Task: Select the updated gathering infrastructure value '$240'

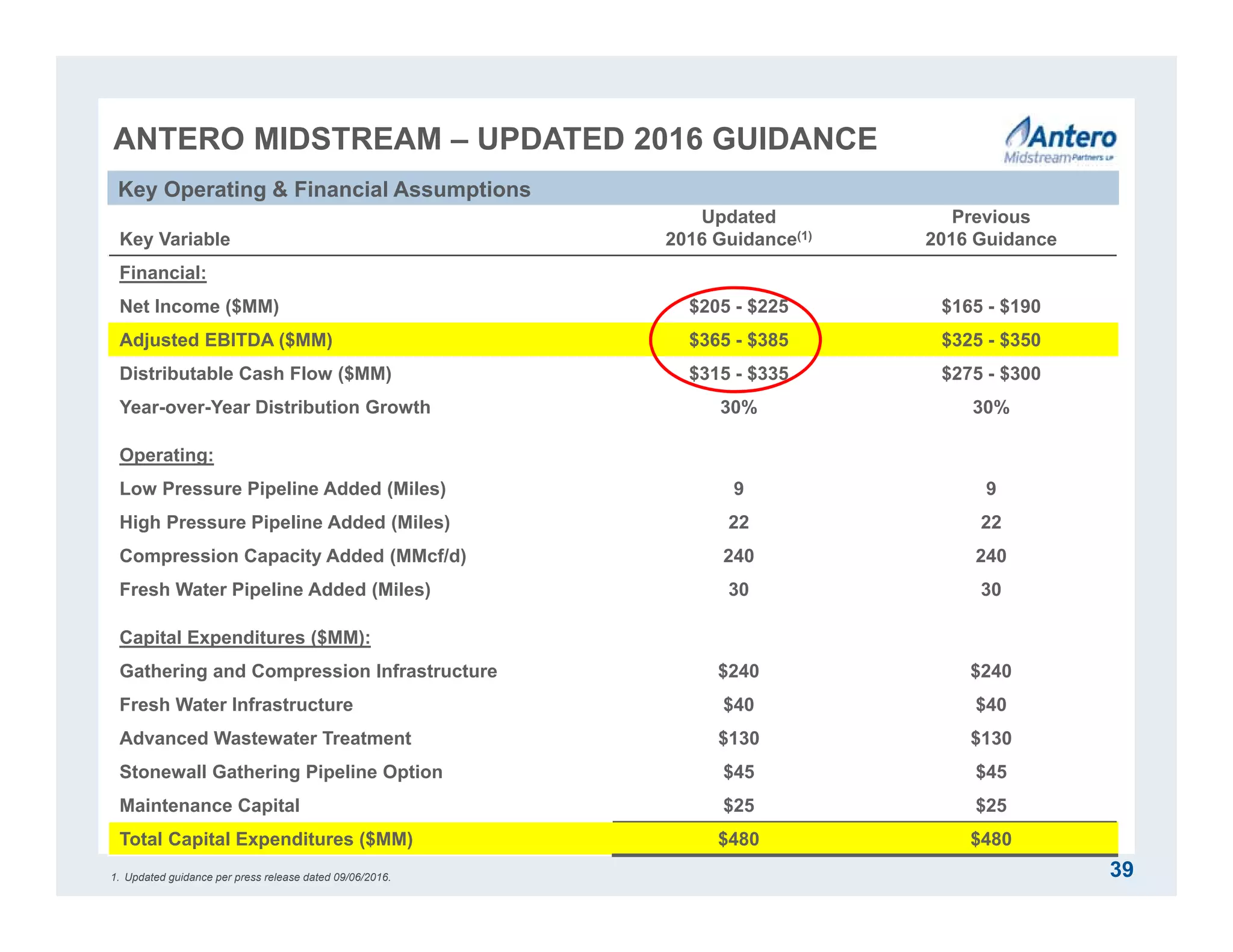Action: coord(739,671)
